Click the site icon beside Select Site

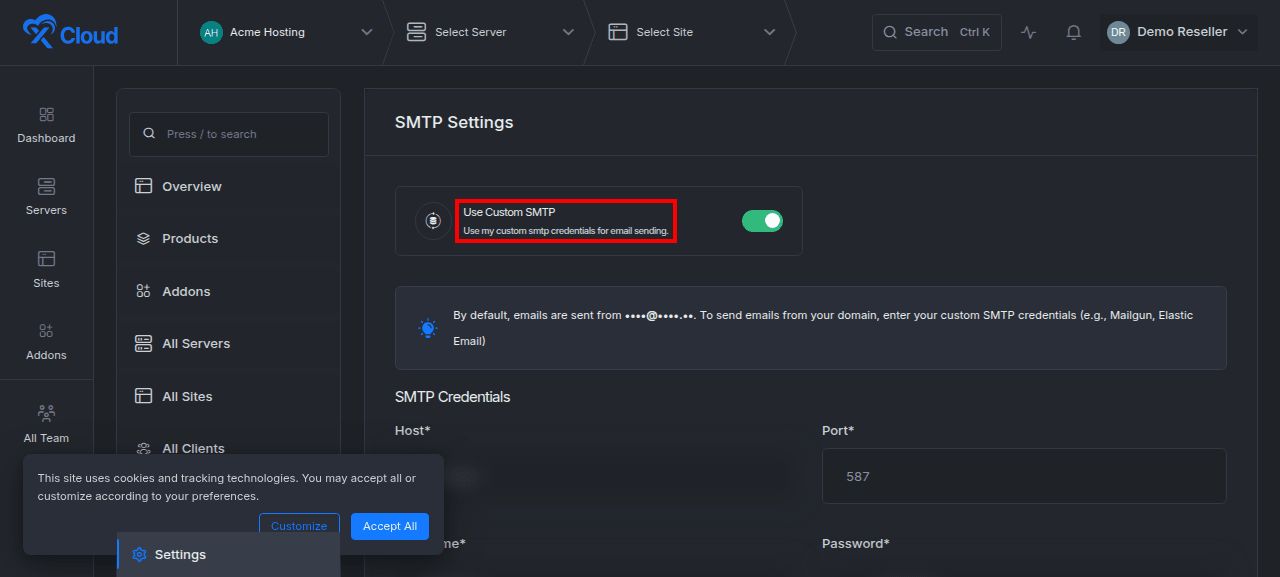click(618, 32)
